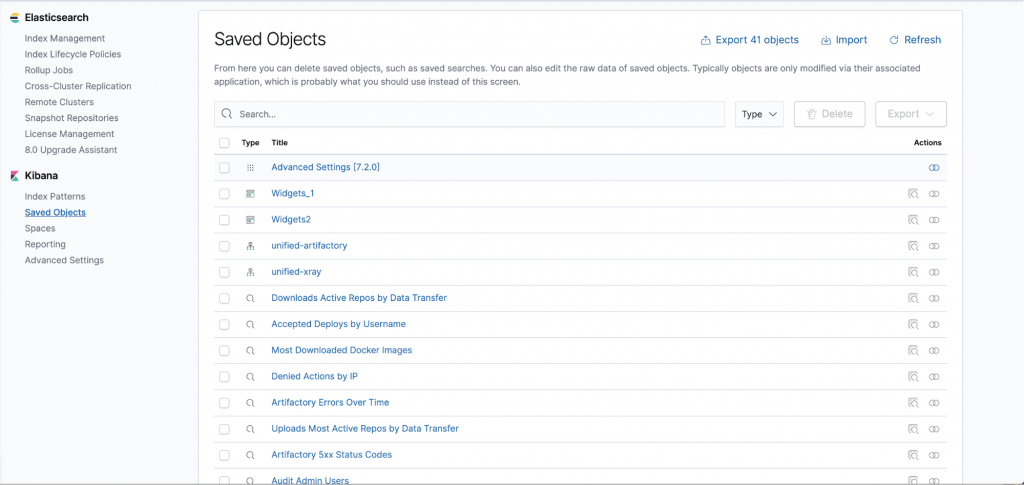Click Export 41 objects
This screenshot has height=485, width=1024.
pyautogui.click(x=749, y=40)
